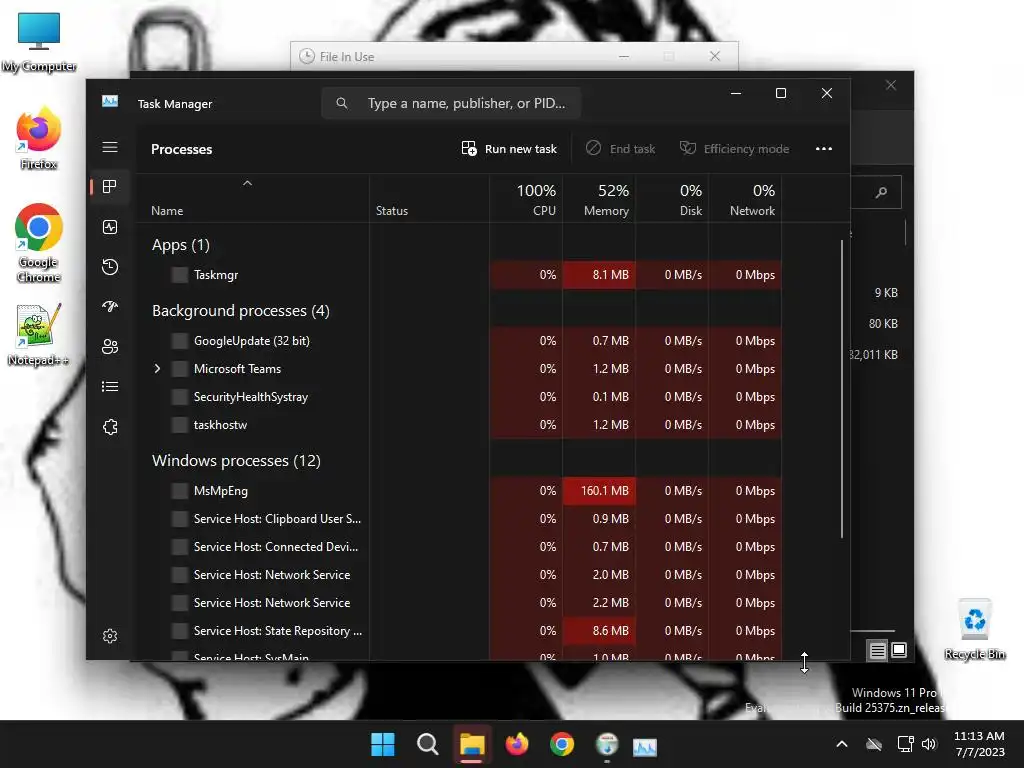Click the taskhostw process icon
The image size is (1024, 768).
point(180,425)
